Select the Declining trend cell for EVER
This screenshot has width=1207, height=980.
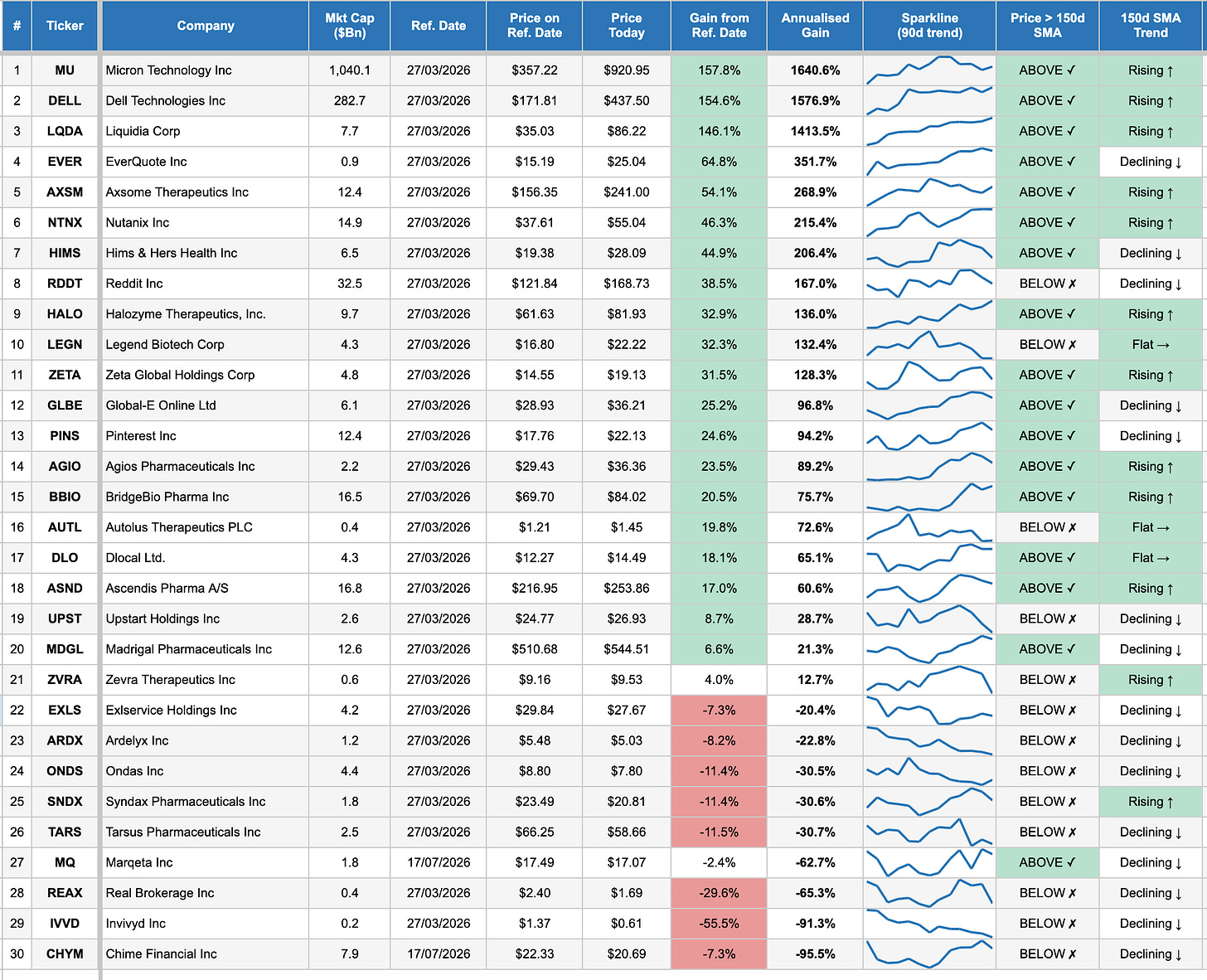[x=1151, y=162]
